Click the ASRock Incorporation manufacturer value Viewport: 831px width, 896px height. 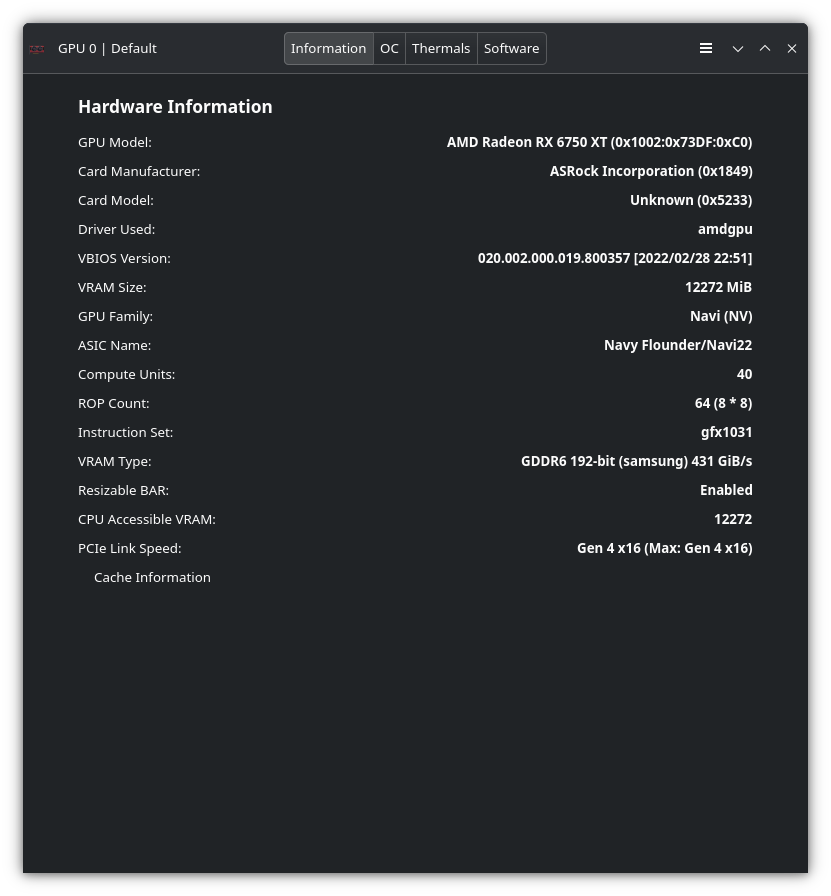click(650, 171)
